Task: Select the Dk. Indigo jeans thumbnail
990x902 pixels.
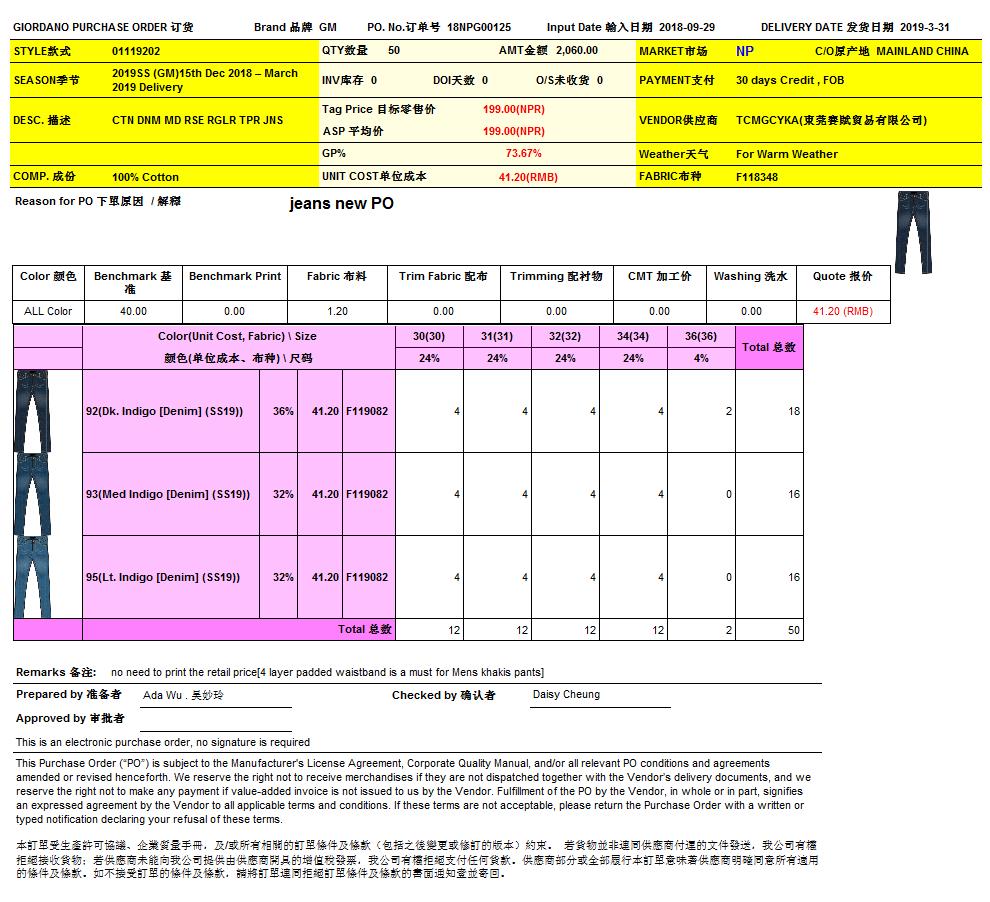Action: pyautogui.click(x=32, y=411)
